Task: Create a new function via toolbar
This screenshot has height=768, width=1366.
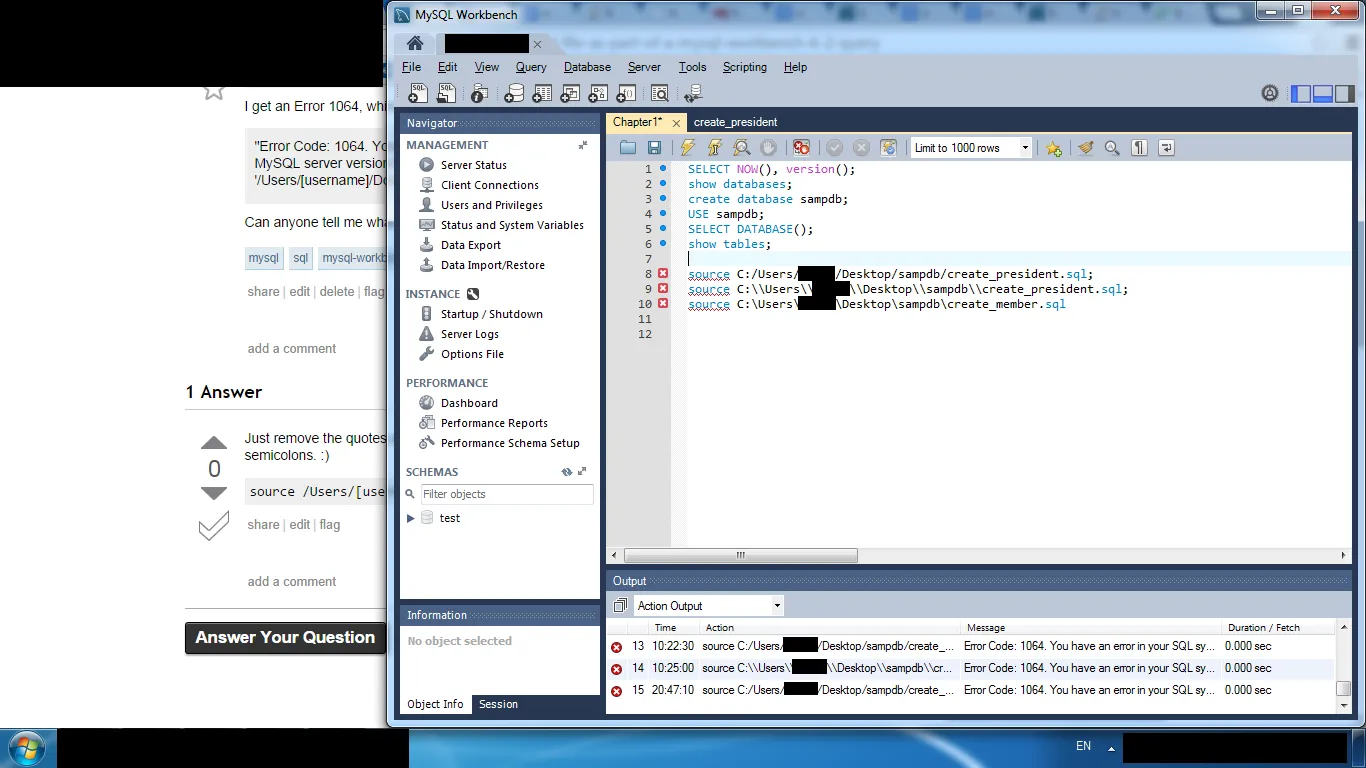Action: [626, 93]
